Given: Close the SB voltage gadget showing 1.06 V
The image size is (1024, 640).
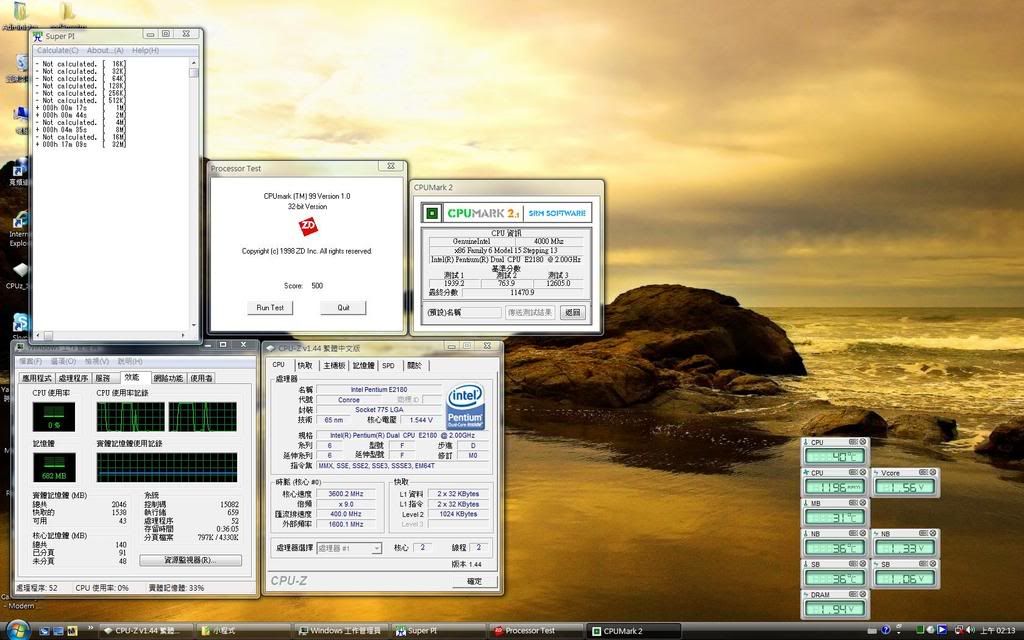Looking at the screenshot, I should (933, 564).
